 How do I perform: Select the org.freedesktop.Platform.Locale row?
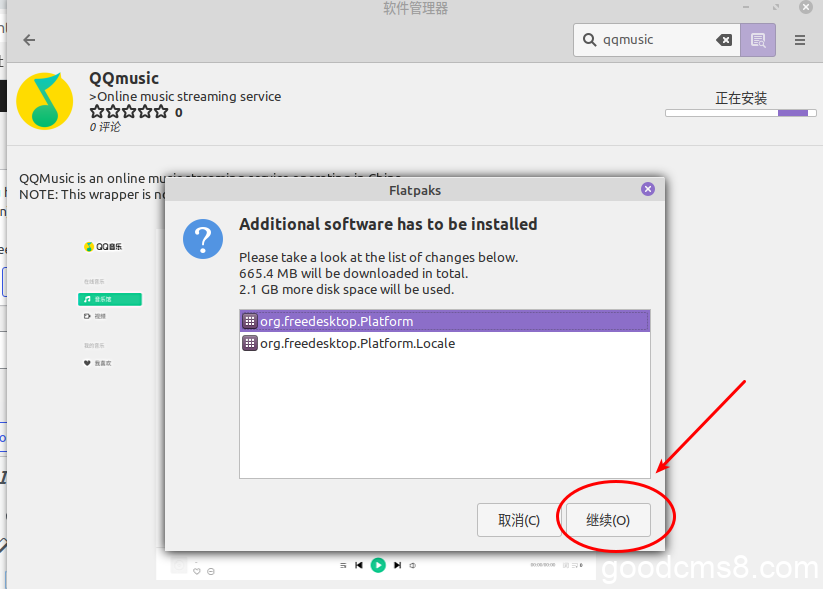pyautogui.click(x=445, y=343)
